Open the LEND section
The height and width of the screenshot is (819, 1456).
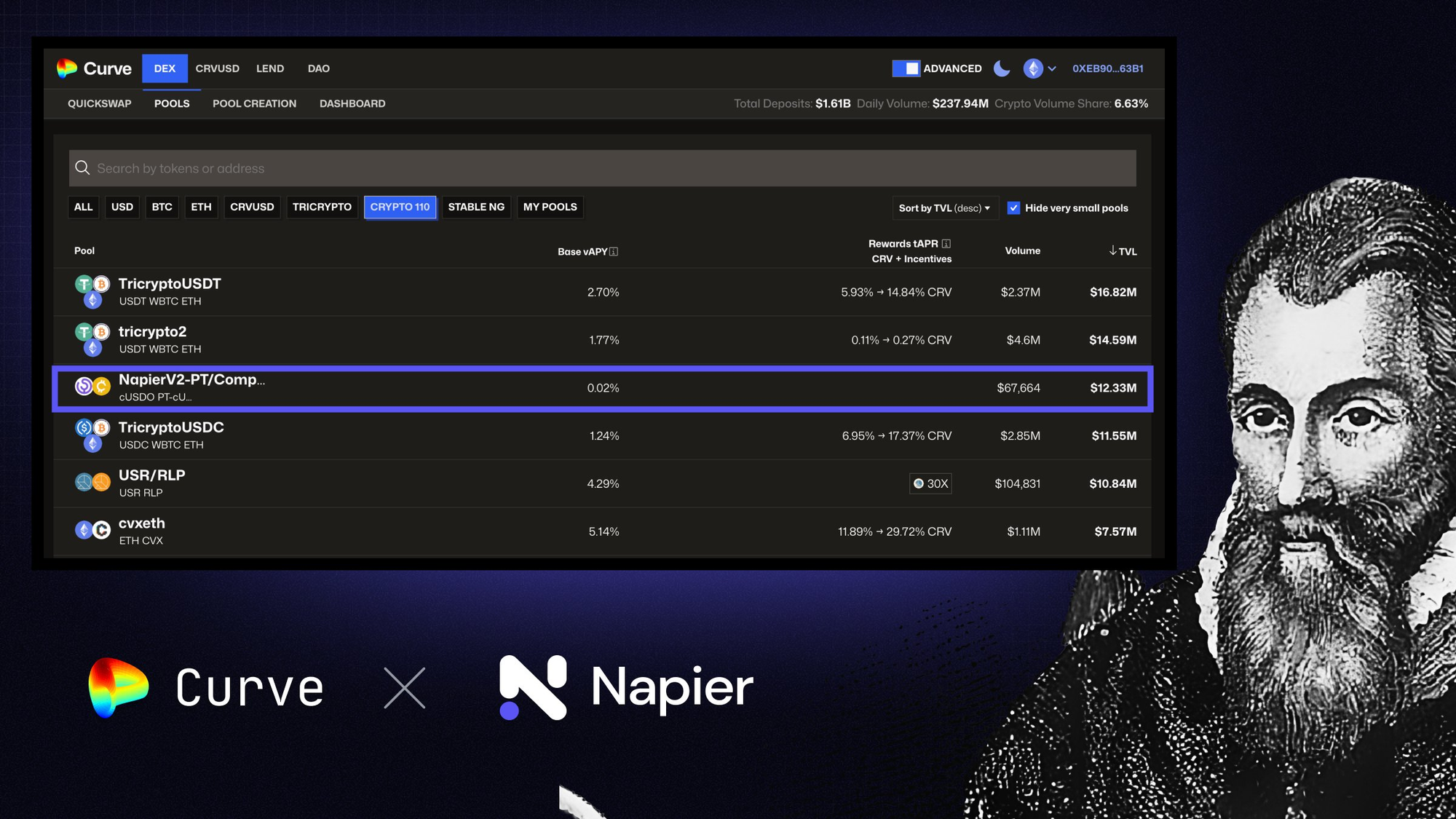click(270, 68)
